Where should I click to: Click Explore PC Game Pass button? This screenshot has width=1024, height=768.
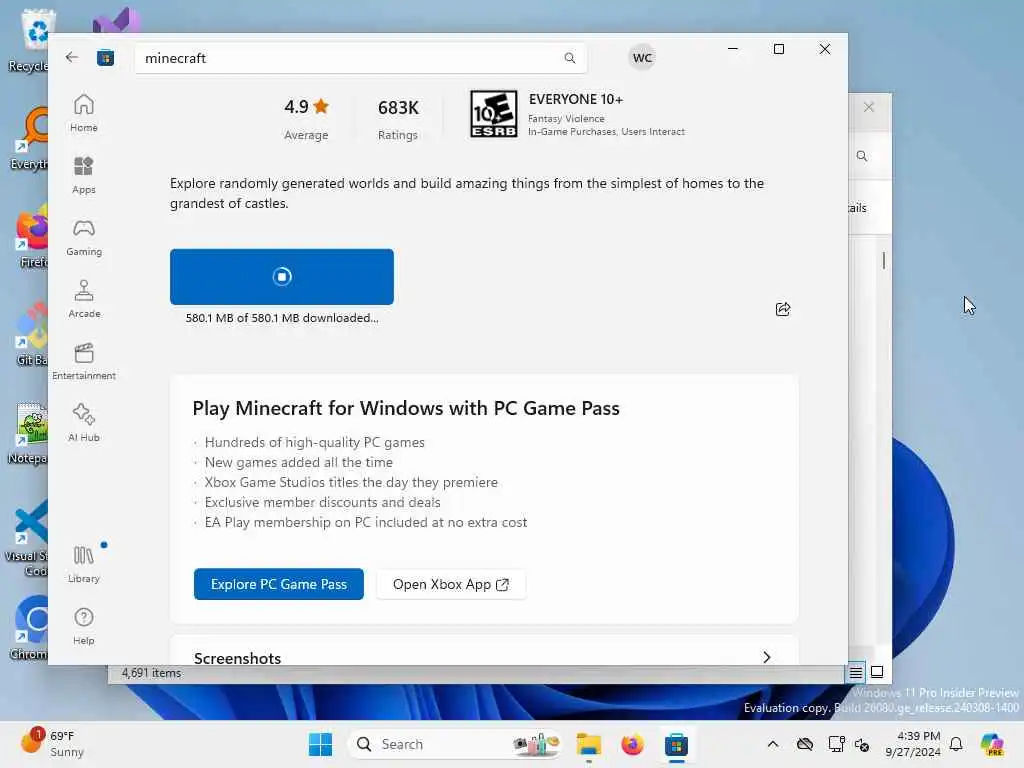[x=279, y=584]
